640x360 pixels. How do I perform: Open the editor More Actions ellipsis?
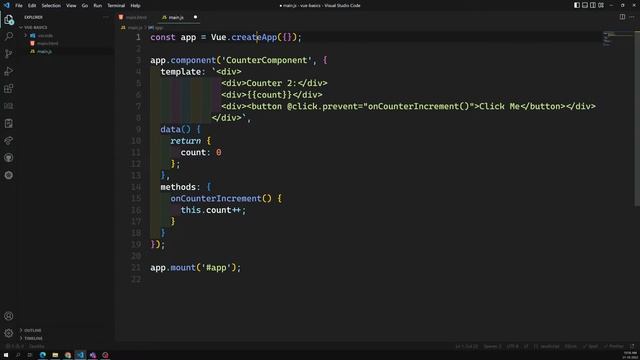(632, 17)
